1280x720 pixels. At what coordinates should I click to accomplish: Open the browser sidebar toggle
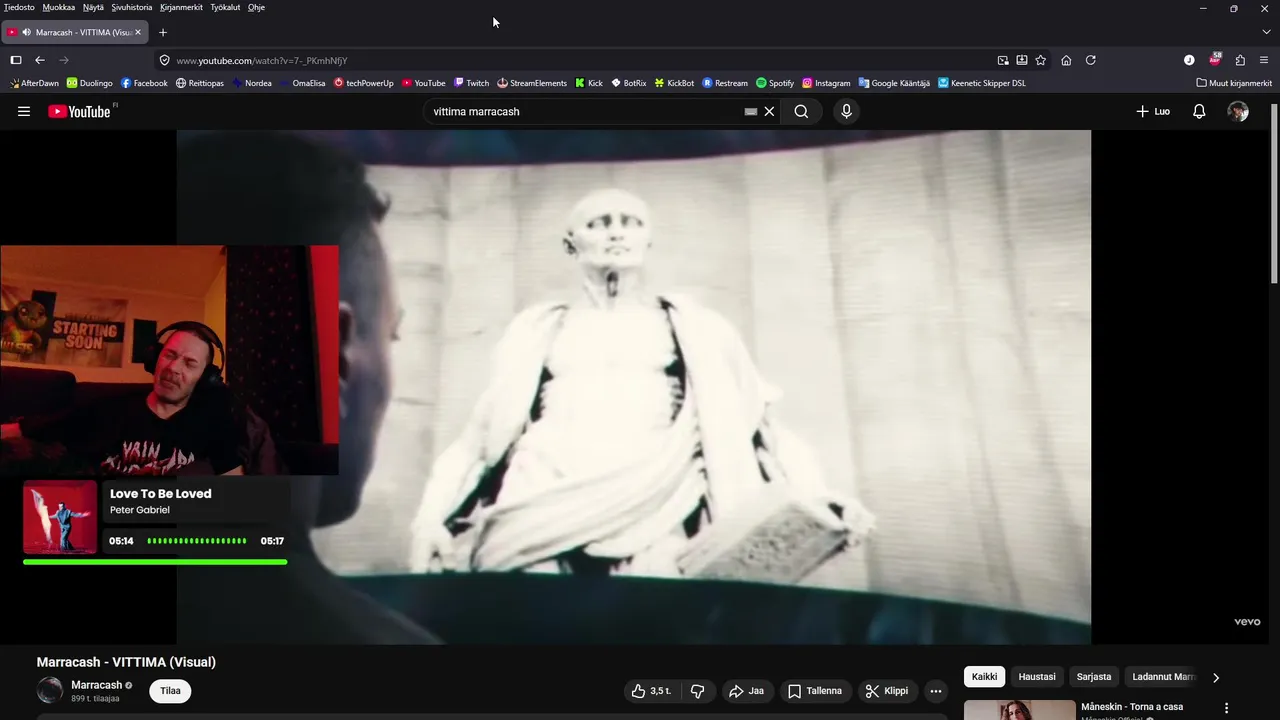point(16,60)
